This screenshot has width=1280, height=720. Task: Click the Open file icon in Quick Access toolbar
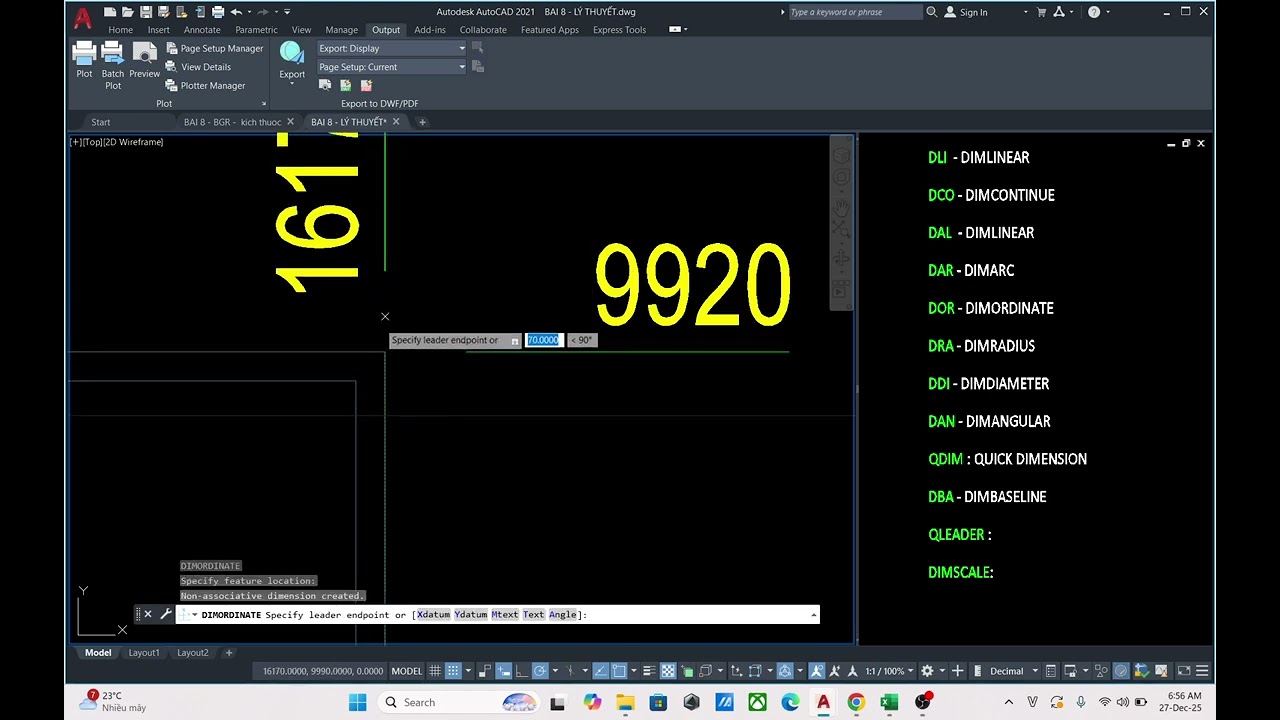click(x=128, y=12)
